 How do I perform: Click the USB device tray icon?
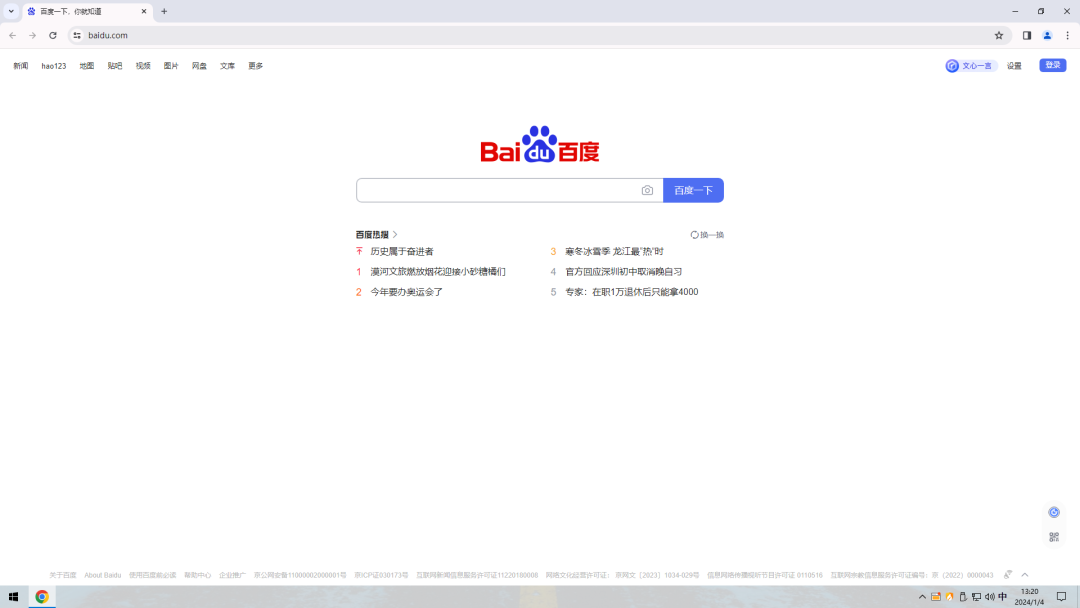[963, 597]
